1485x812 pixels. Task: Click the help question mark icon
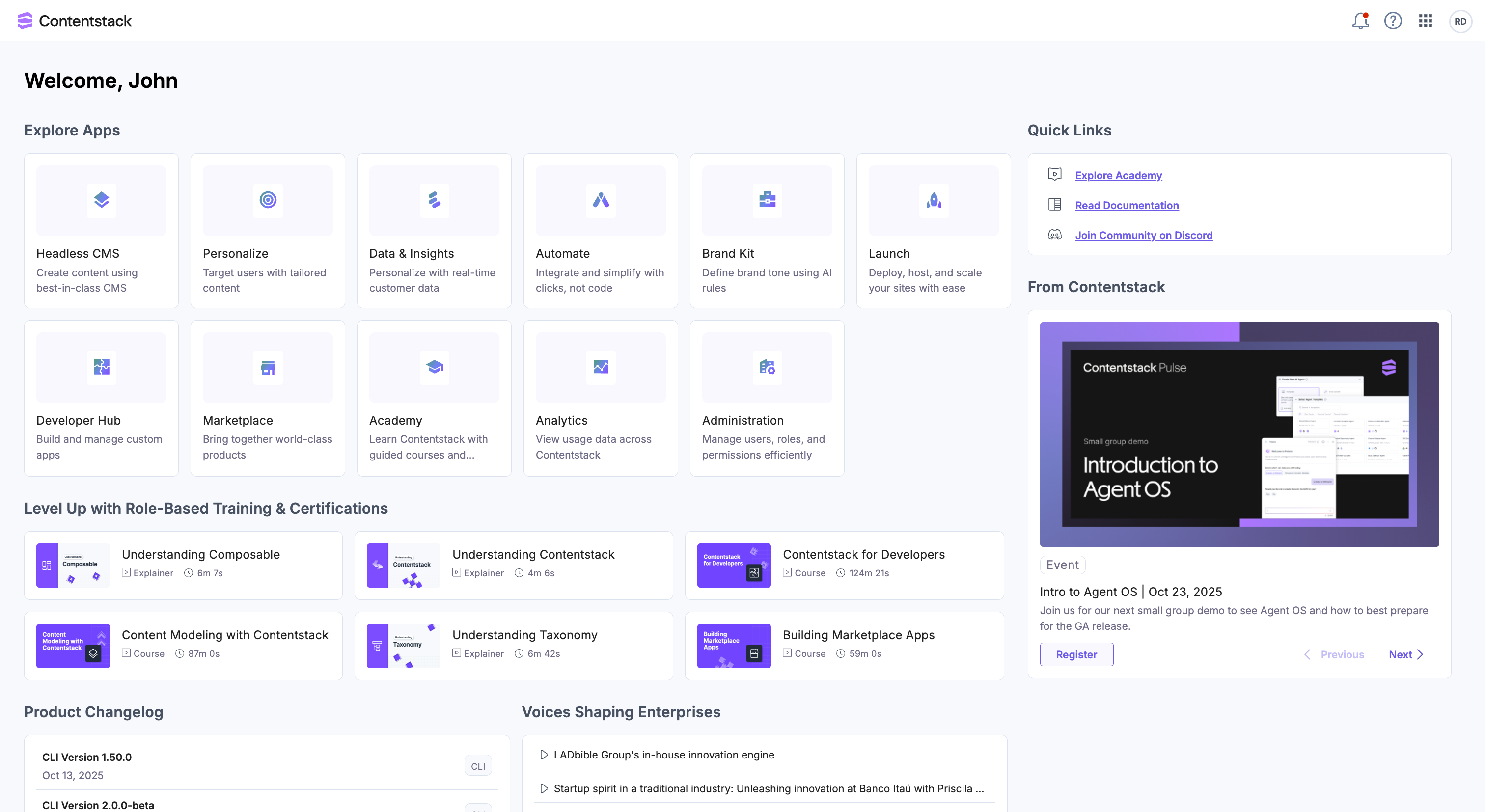point(1393,21)
